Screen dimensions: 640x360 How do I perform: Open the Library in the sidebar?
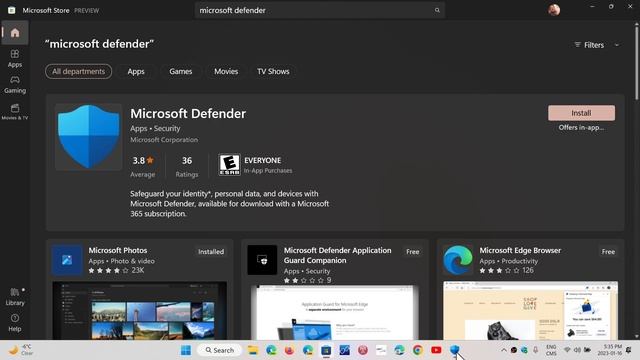[x=15, y=297]
